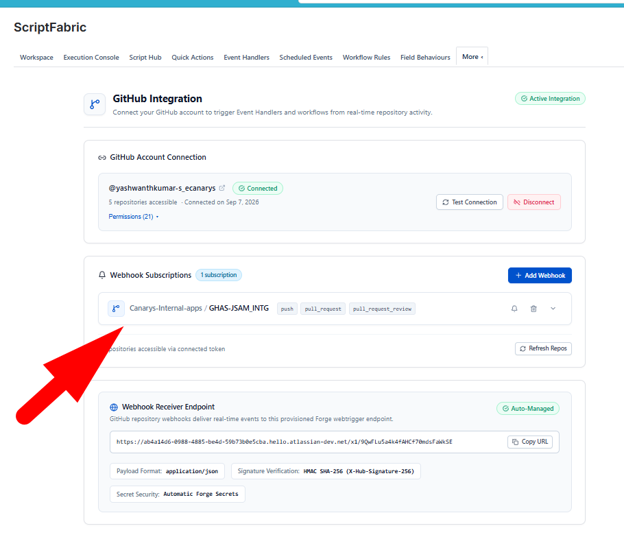Click the Auto-Managed badge
Image resolution: width=624 pixels, height=537 pixels.
(x=528, y=408)
